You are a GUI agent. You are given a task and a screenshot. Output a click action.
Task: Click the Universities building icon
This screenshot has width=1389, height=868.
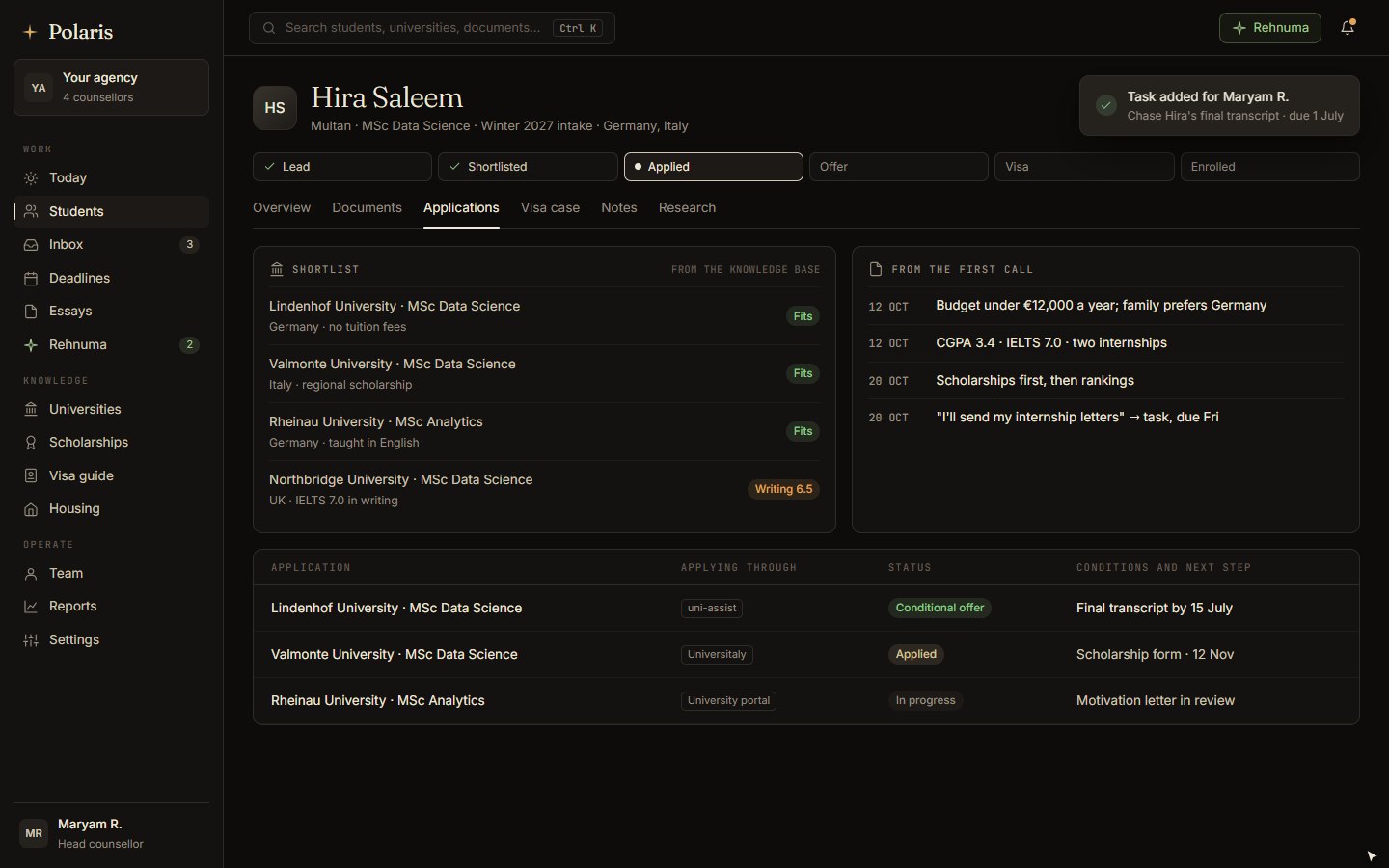coord(31,410)
